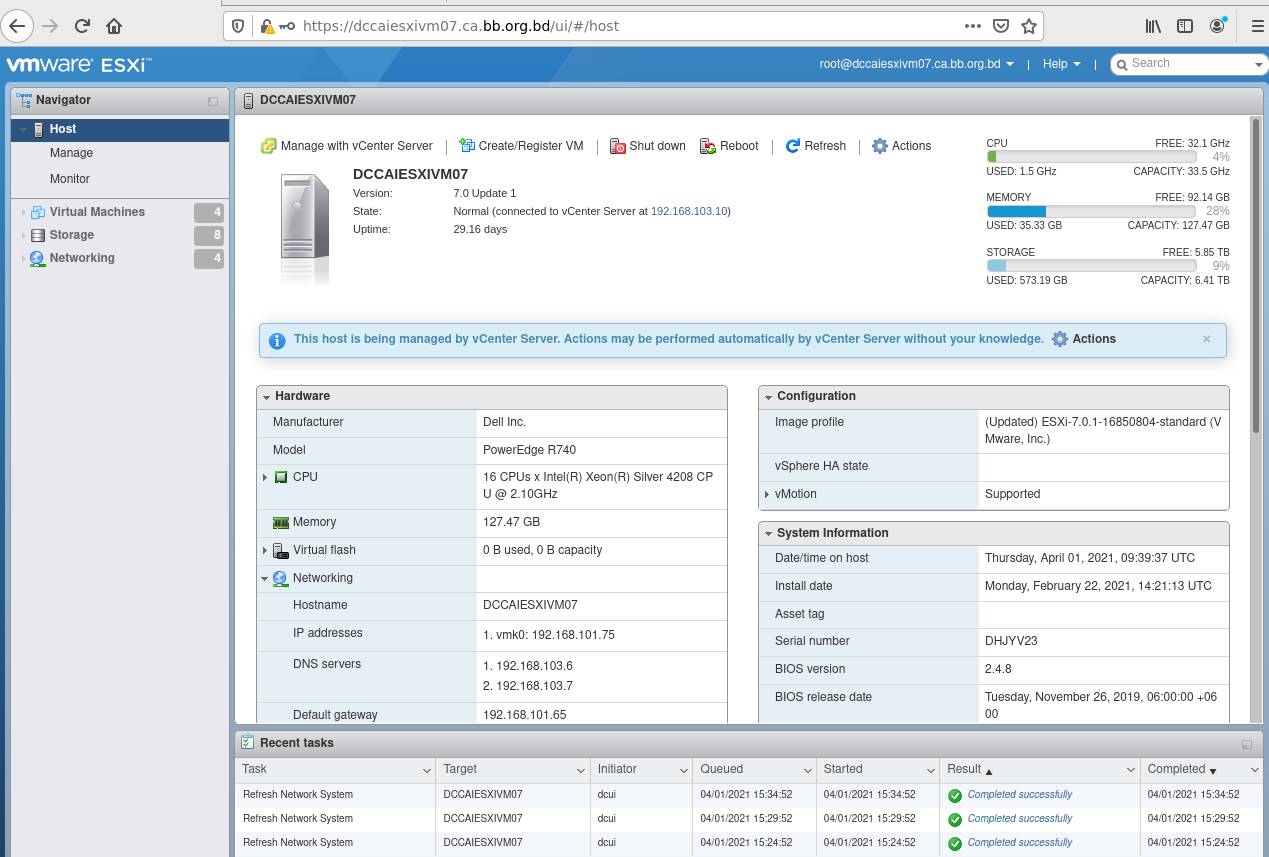Open Actions gear in the host toolbar
This screenshot has width=1269, height=857.
click(x=880, y=146)
